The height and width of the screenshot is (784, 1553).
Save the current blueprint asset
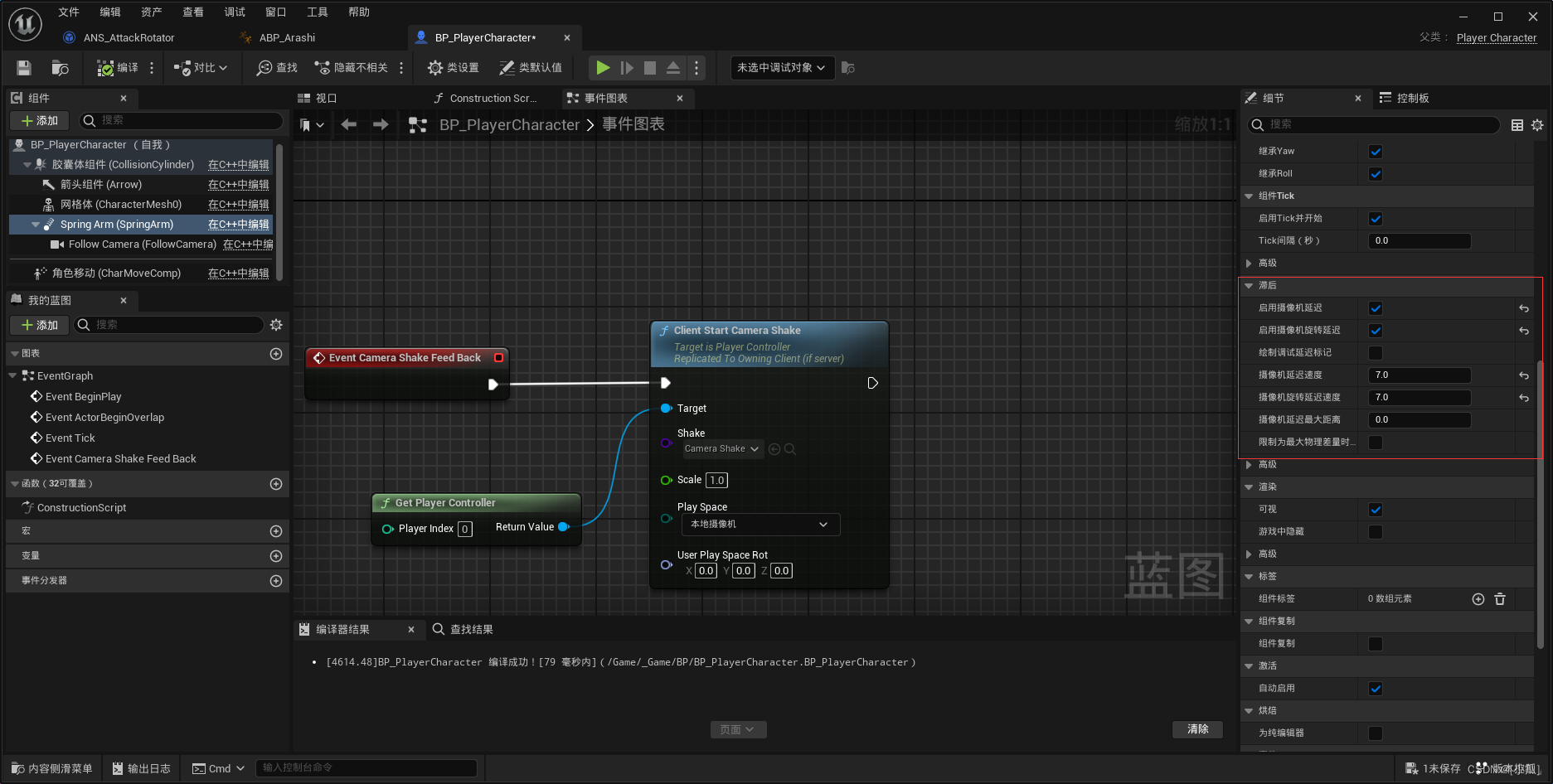(24, 68)
